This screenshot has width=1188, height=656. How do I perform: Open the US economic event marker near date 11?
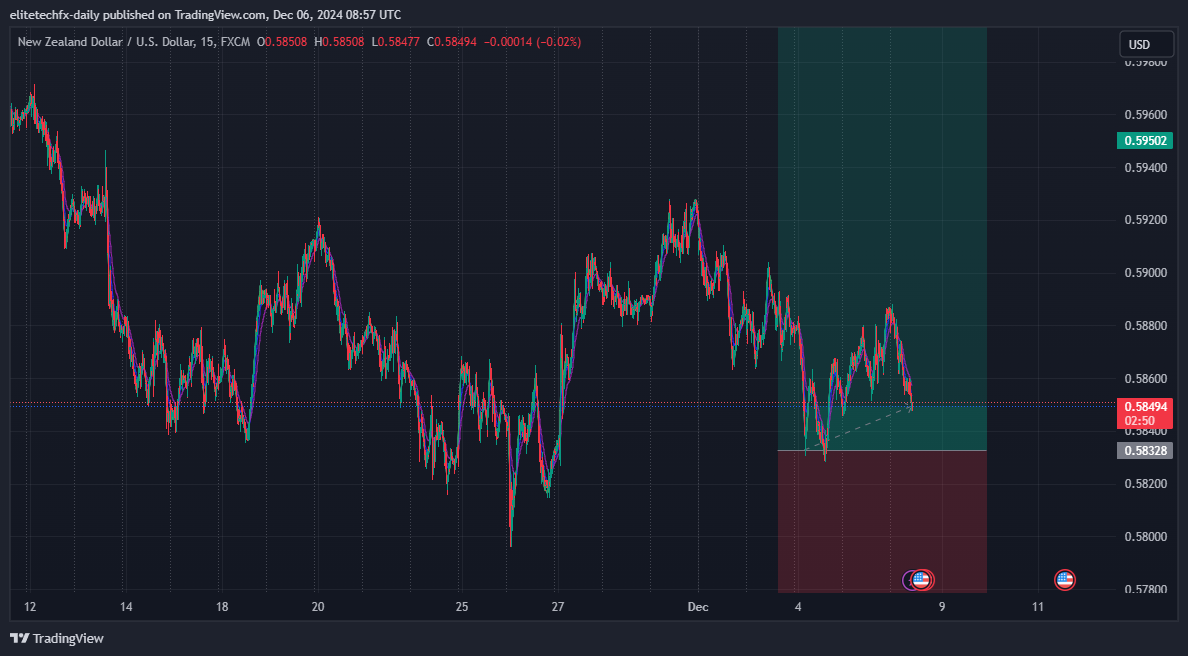point(1065,580)
